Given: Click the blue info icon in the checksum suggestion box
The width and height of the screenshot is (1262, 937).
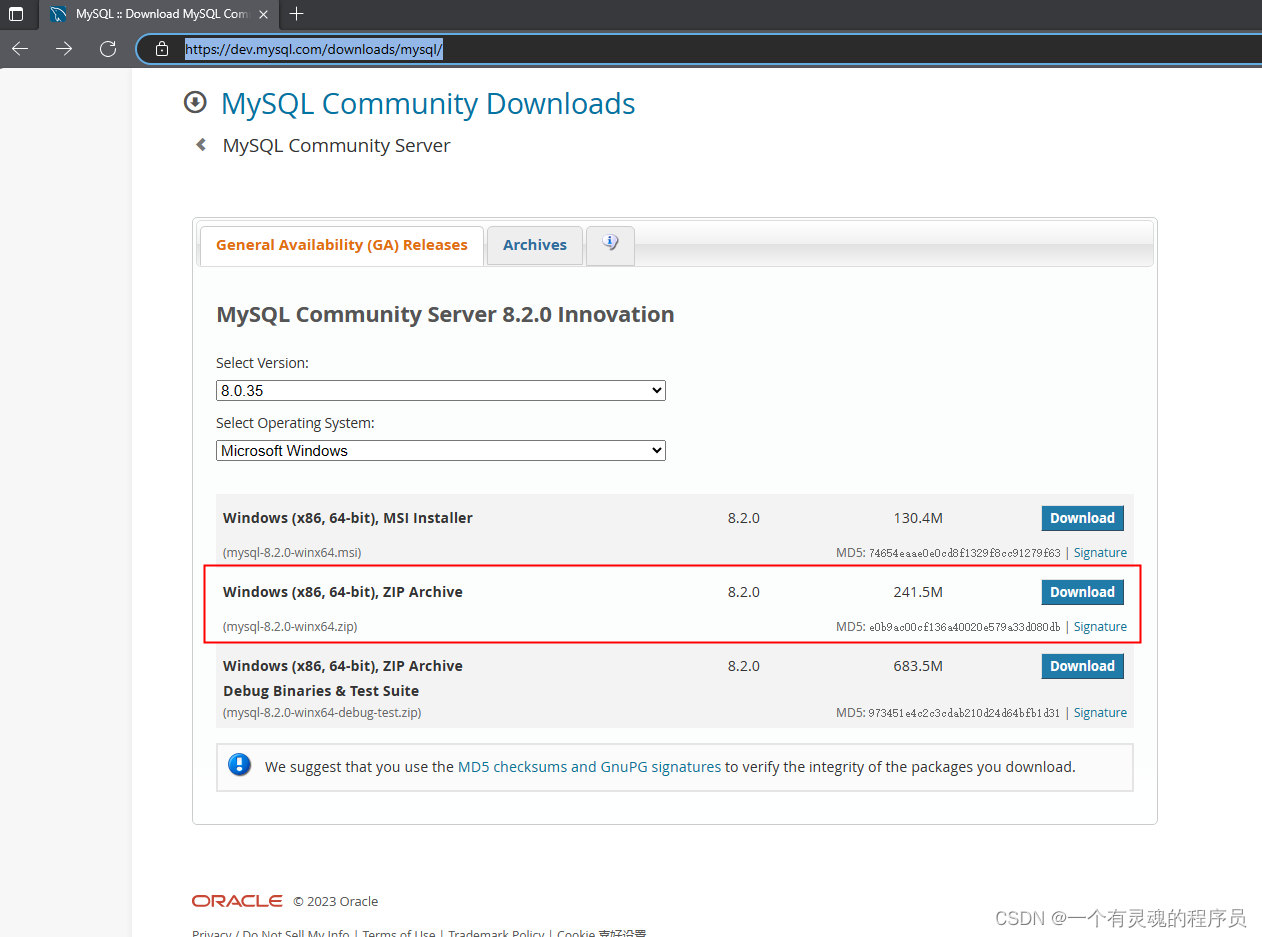Looking at the screenshot, I should (239, 764).
